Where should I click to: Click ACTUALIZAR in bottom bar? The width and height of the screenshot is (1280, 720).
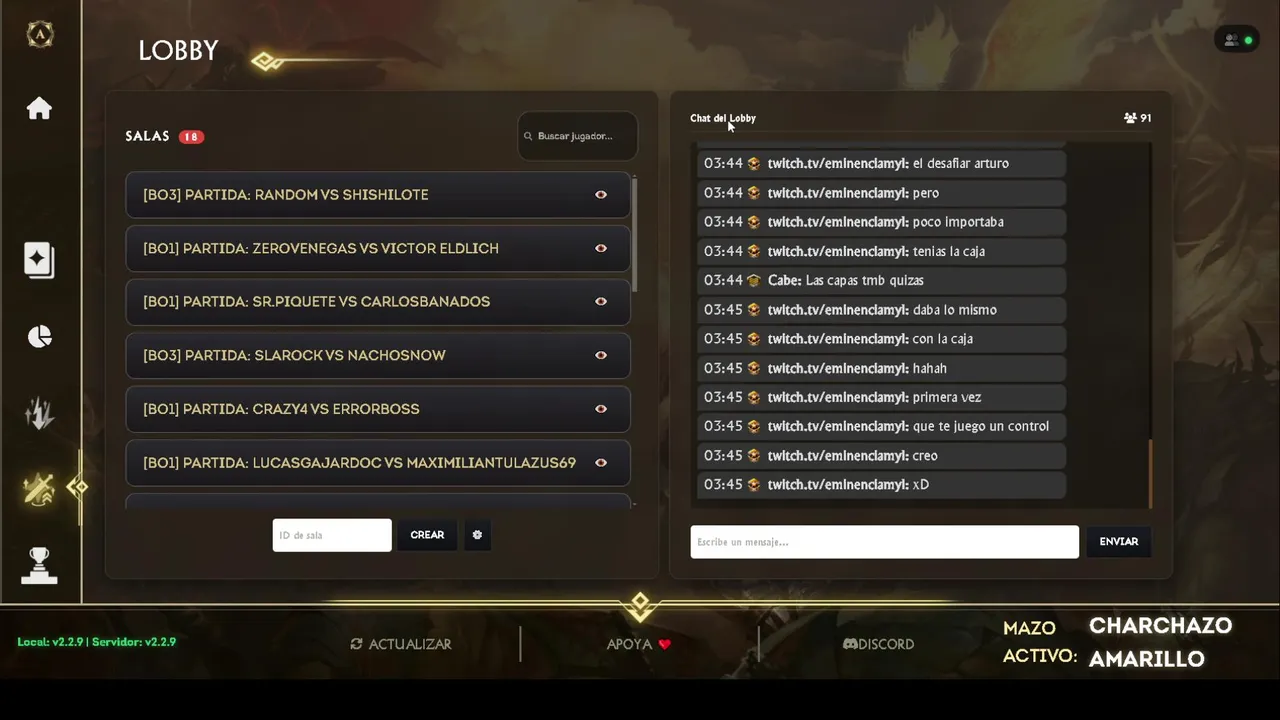(x=400, y=644)
